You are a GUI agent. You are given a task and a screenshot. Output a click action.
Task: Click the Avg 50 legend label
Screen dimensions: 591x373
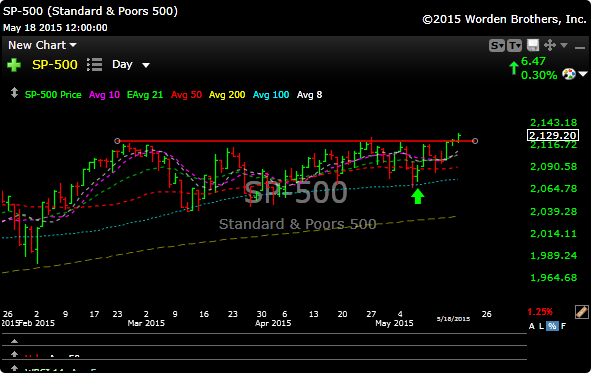coord(186,95)
